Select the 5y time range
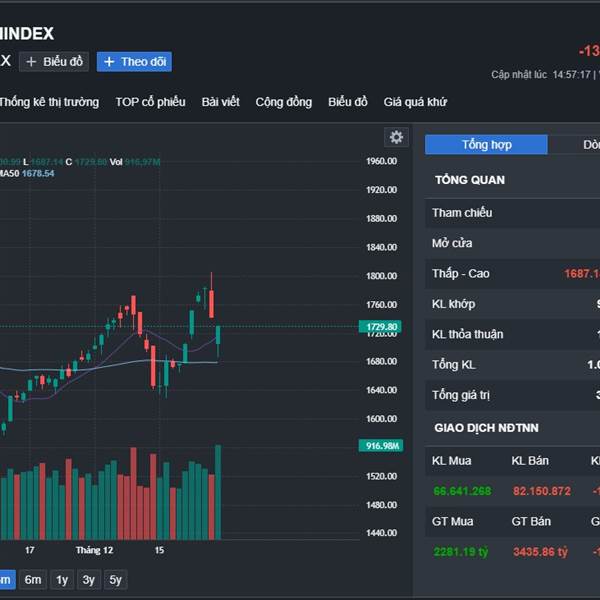 coord(116,580)
